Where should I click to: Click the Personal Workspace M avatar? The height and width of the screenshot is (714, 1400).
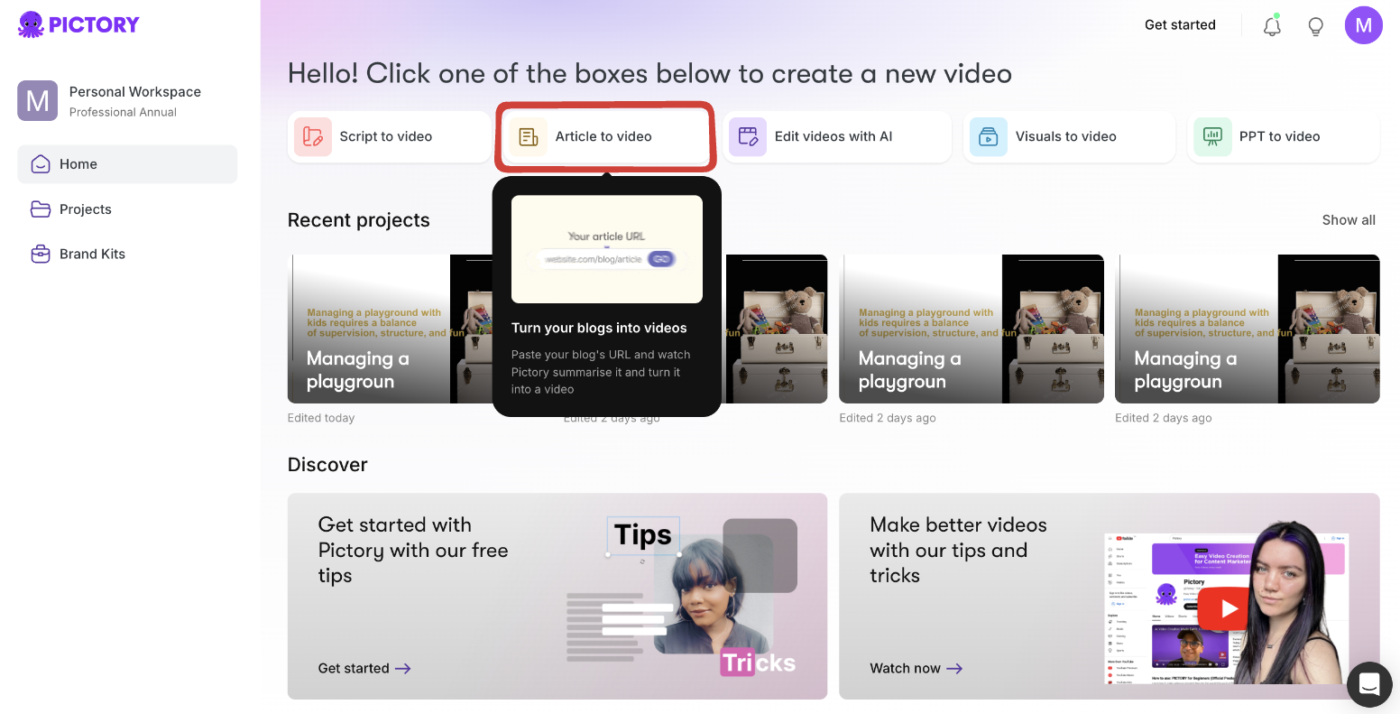[x=37, y=100]
